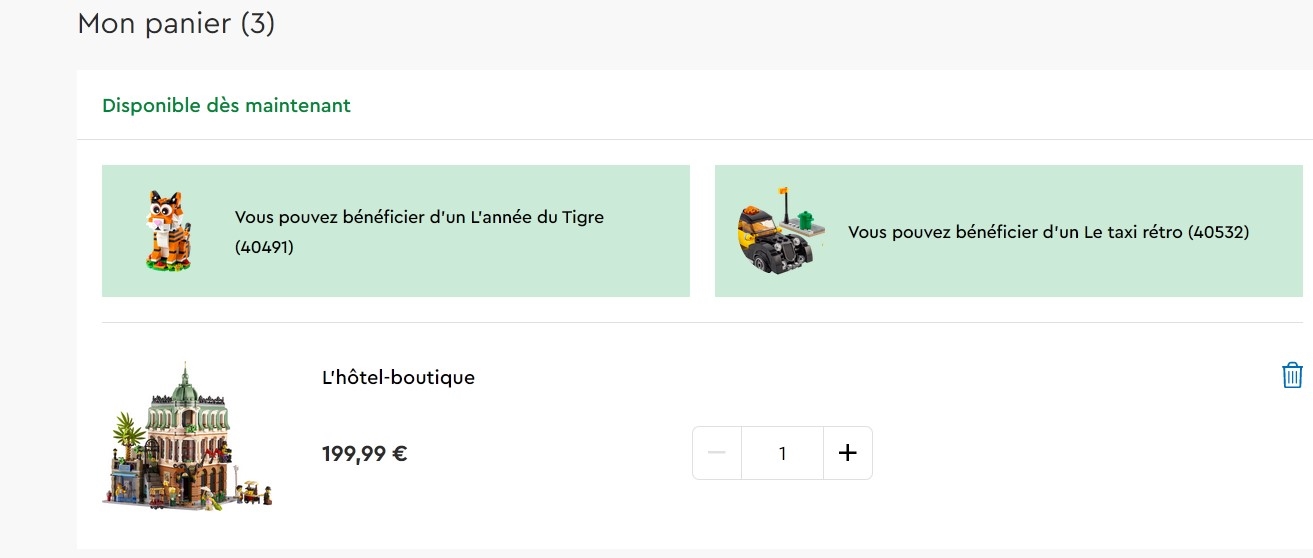This screenshot has width=1313, height=558.
Task: Increase quantity with the plus button
Action: [847, 453]
